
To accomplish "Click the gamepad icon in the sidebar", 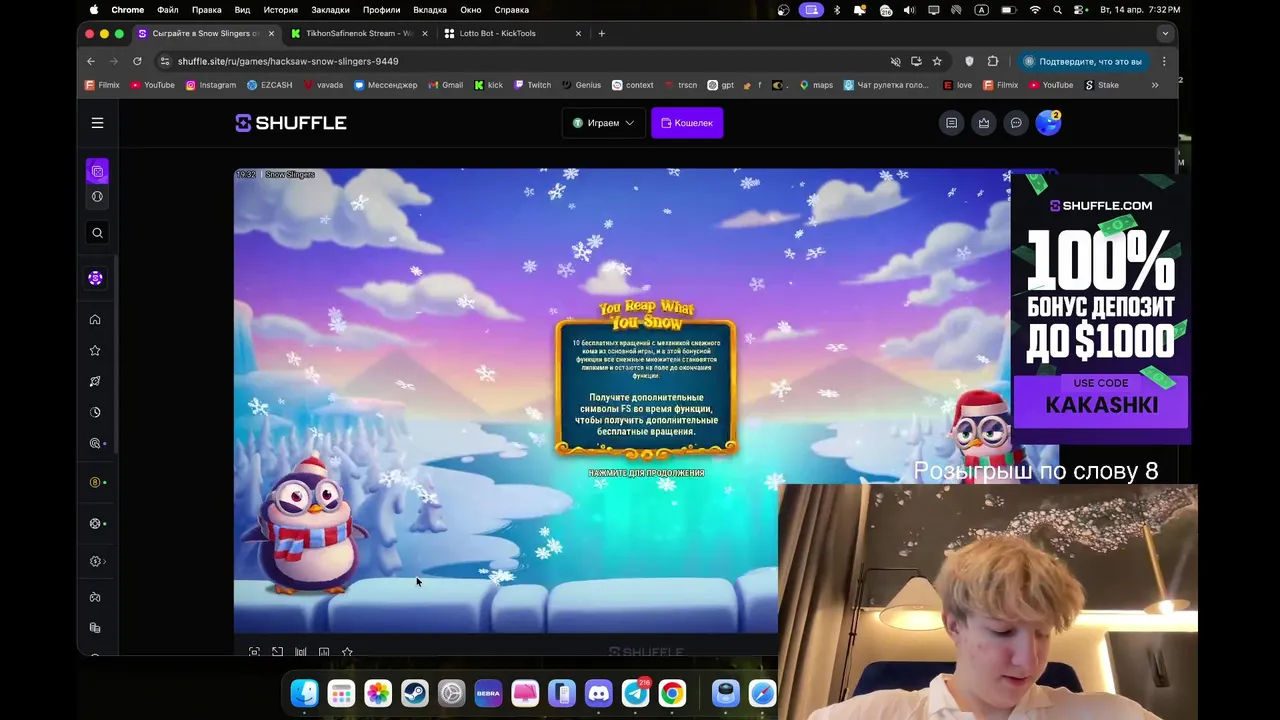I will coord(95,597).
